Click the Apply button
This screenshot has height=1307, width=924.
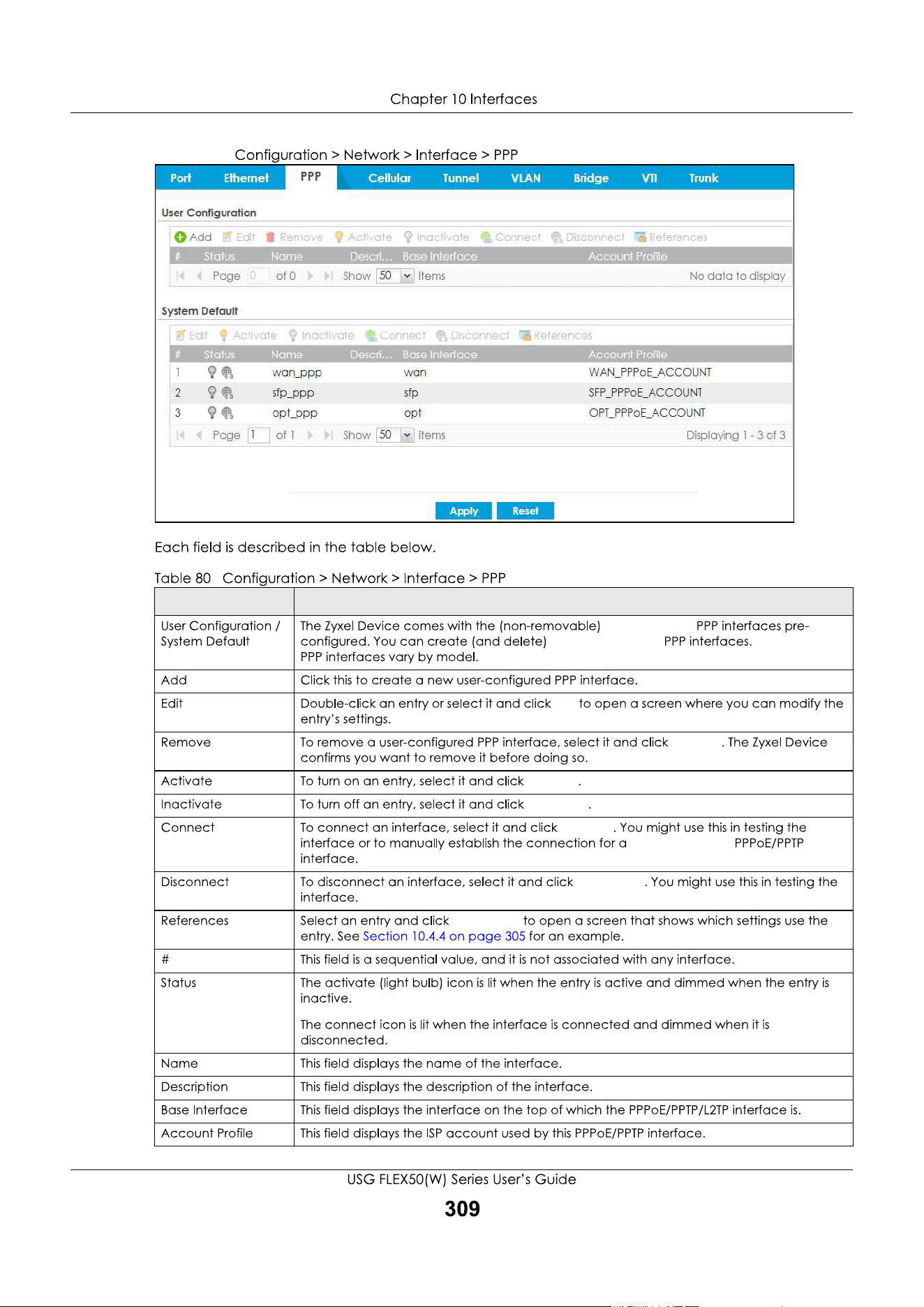[464, 511]
